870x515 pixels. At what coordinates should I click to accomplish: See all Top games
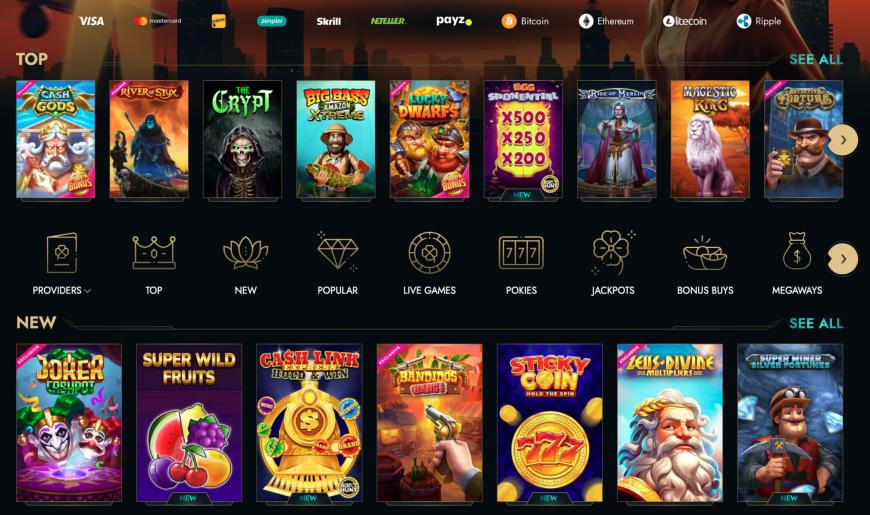[816, 59]
